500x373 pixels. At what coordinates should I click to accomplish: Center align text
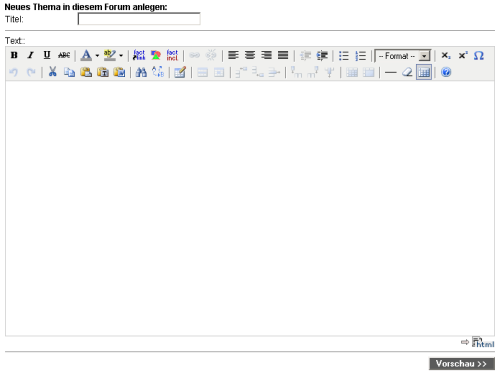[250, 55]
